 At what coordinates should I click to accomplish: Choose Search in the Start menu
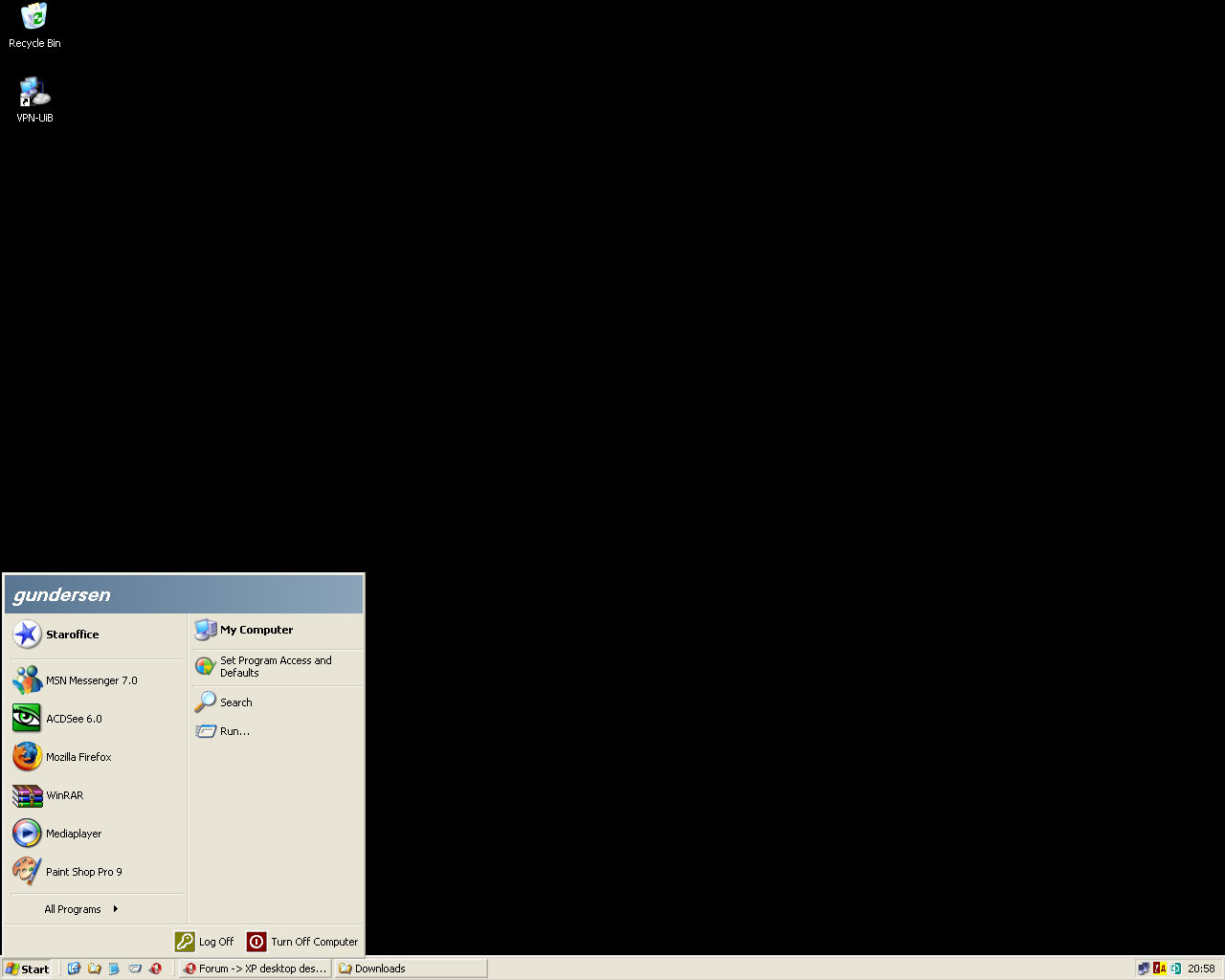point(278,702)
